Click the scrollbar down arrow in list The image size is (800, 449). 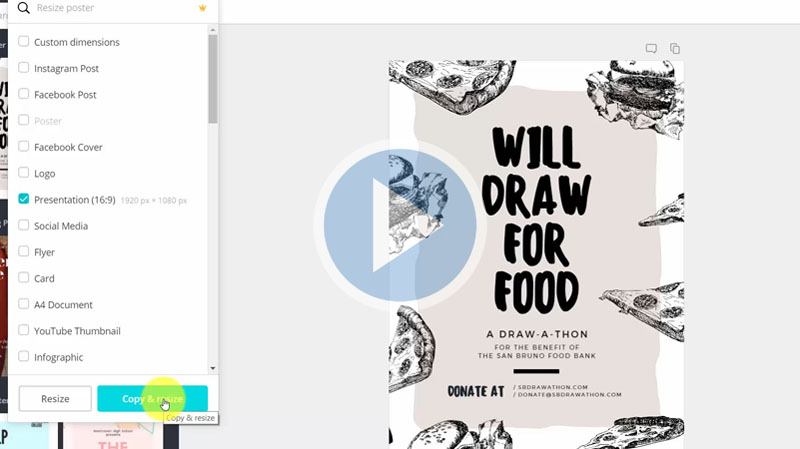(x=213, y=368)
